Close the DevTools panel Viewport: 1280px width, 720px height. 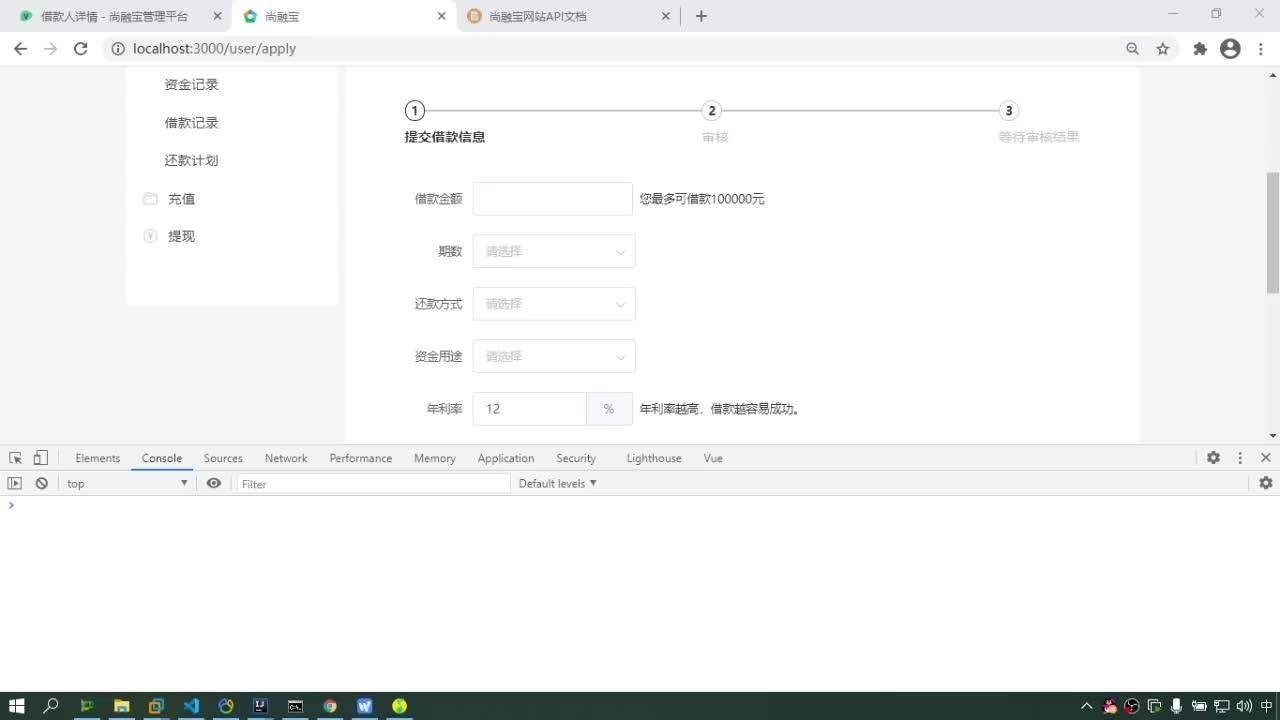tap(1266, 458)
